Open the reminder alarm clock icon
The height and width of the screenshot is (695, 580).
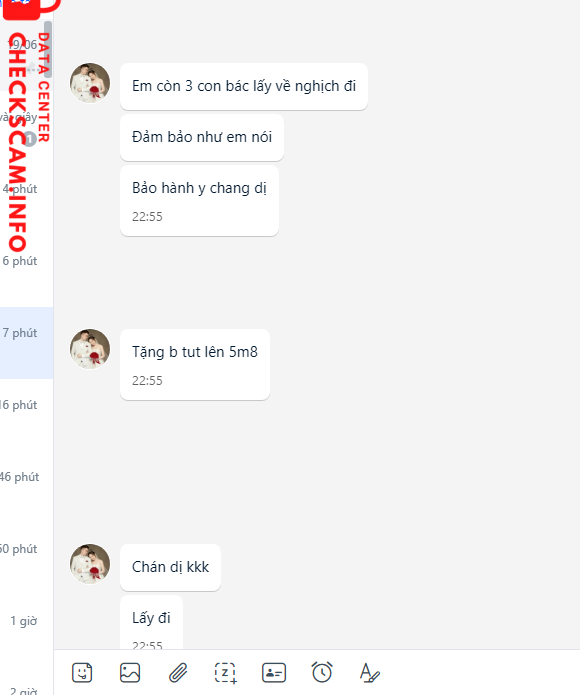tap(322, 672)
